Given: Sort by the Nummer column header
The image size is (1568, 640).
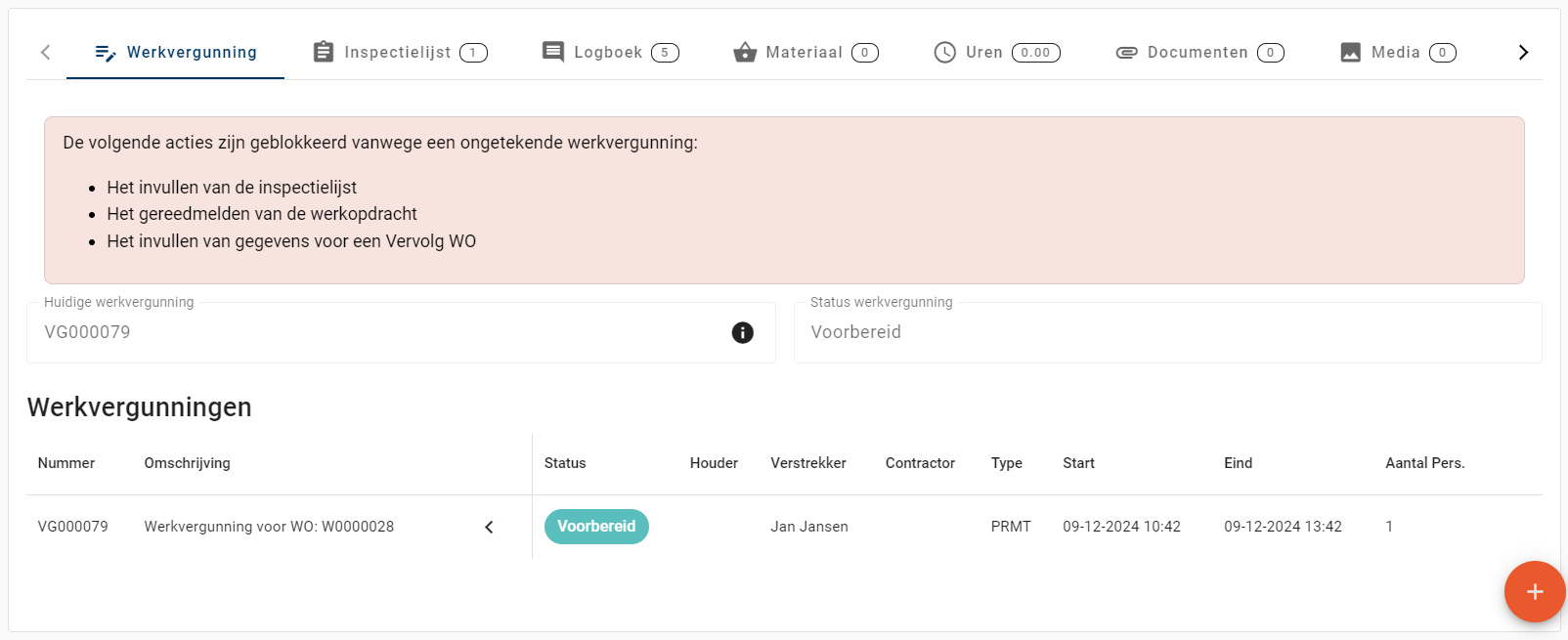Looking at the screenshot, I should 66,463.
